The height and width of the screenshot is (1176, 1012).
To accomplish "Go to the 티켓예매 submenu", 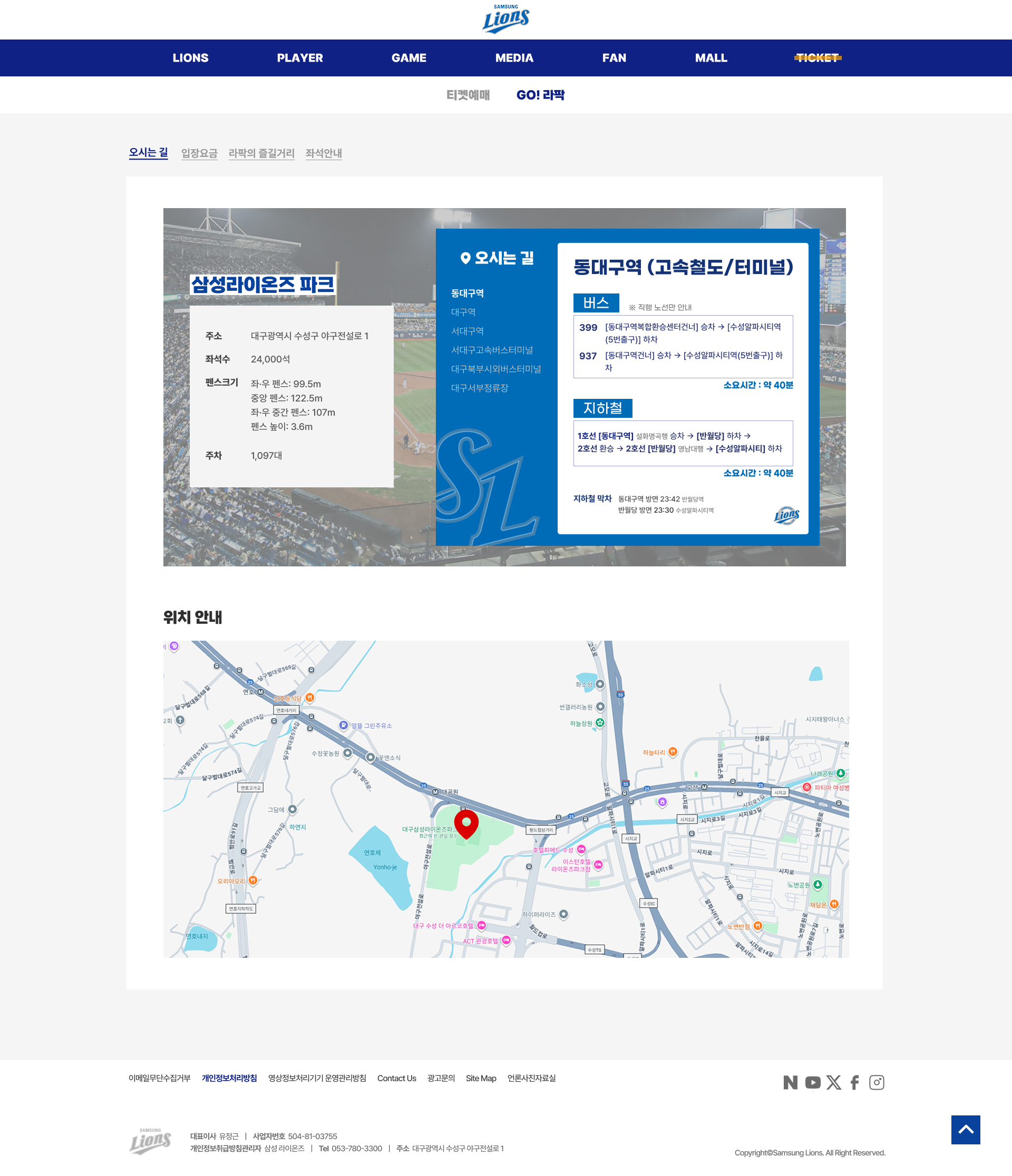I will click(468, 95).
